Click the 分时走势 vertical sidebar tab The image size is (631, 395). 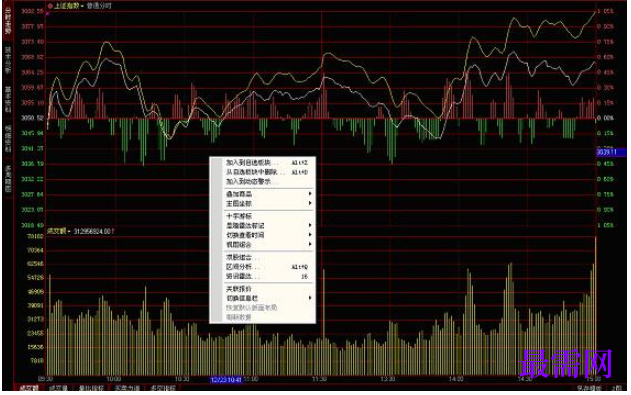coord(8,21)
